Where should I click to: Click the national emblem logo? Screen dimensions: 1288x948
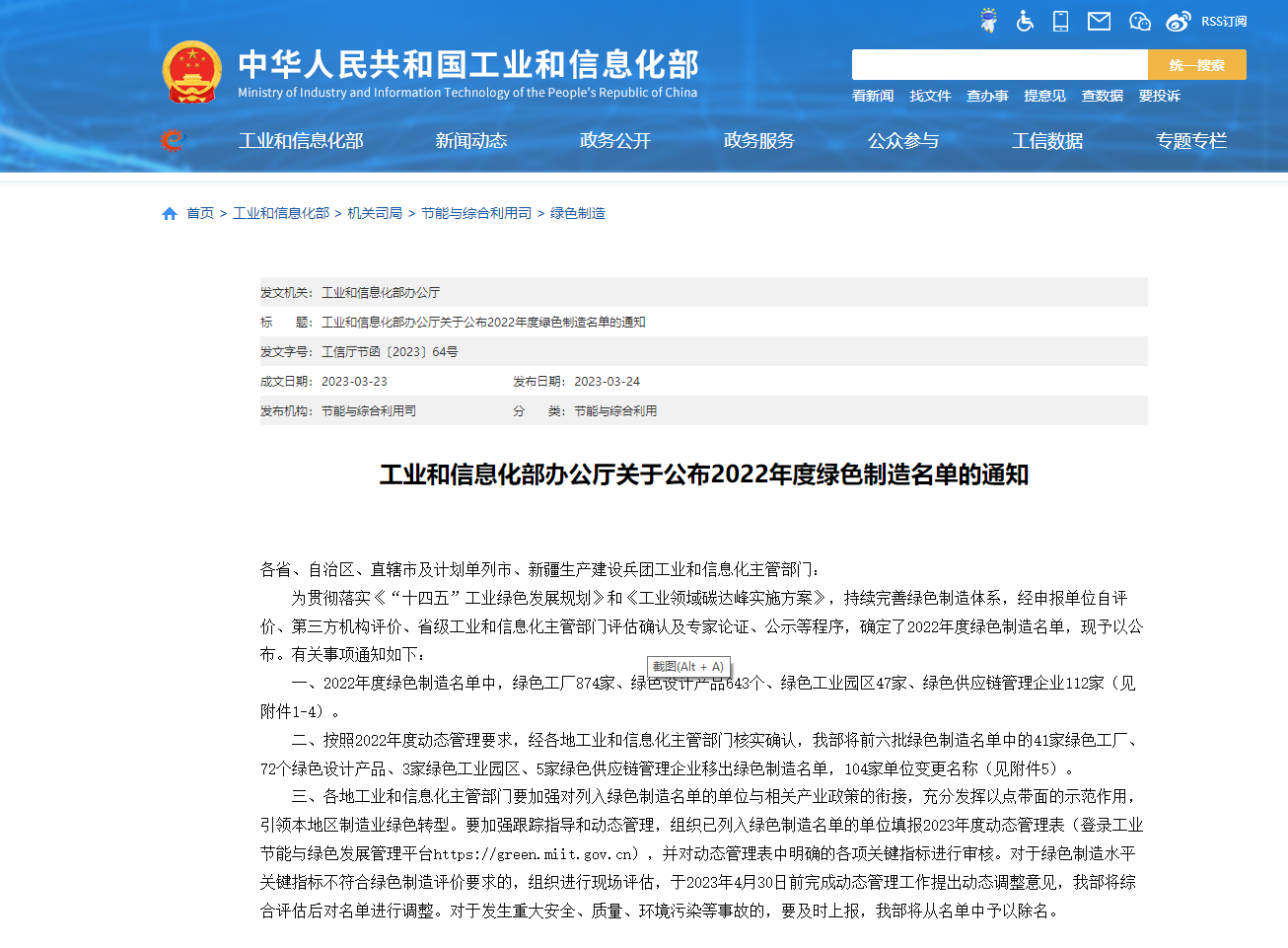click(x=192, y=72)
